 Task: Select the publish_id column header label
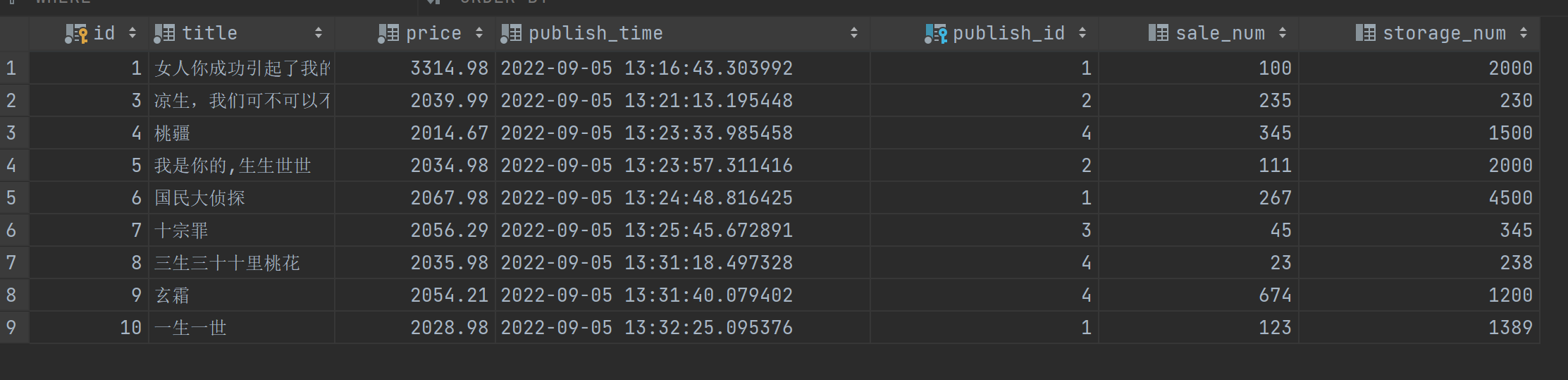coord(1008,33)
